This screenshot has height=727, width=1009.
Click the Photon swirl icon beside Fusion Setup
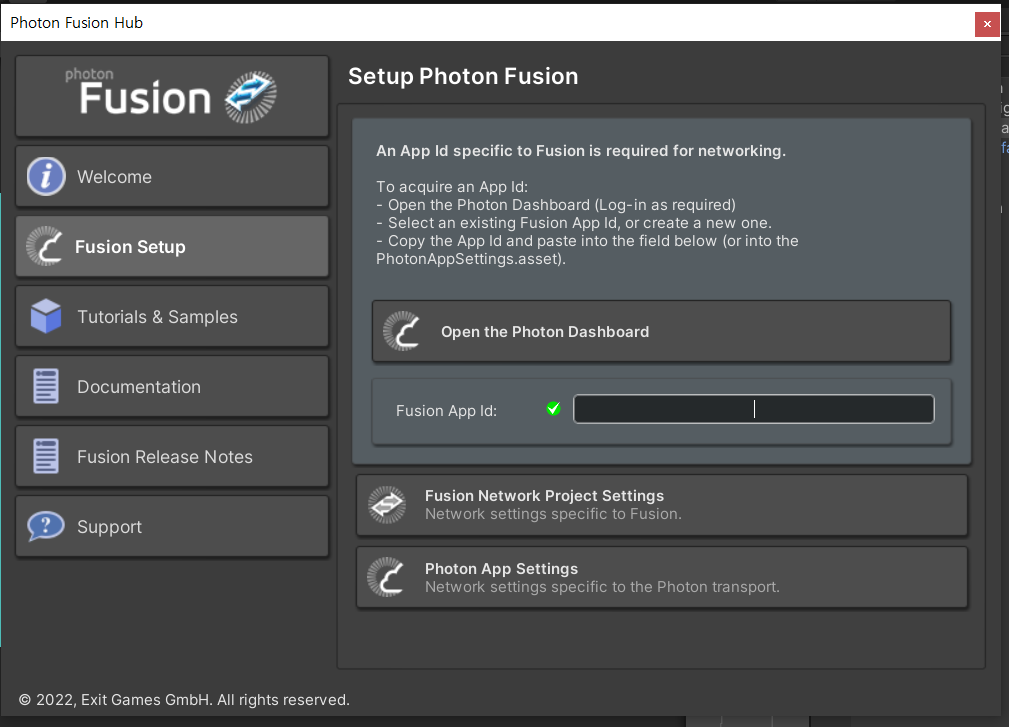44,246
